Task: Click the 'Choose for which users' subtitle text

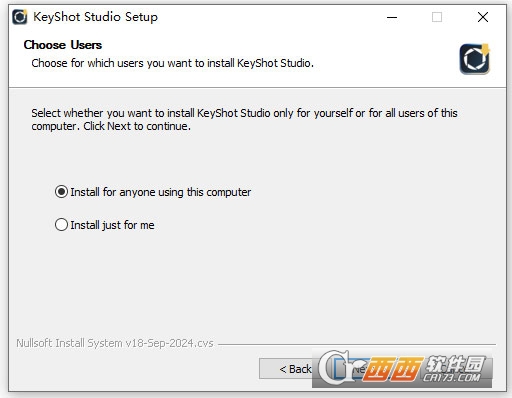Action: [172, 63]
